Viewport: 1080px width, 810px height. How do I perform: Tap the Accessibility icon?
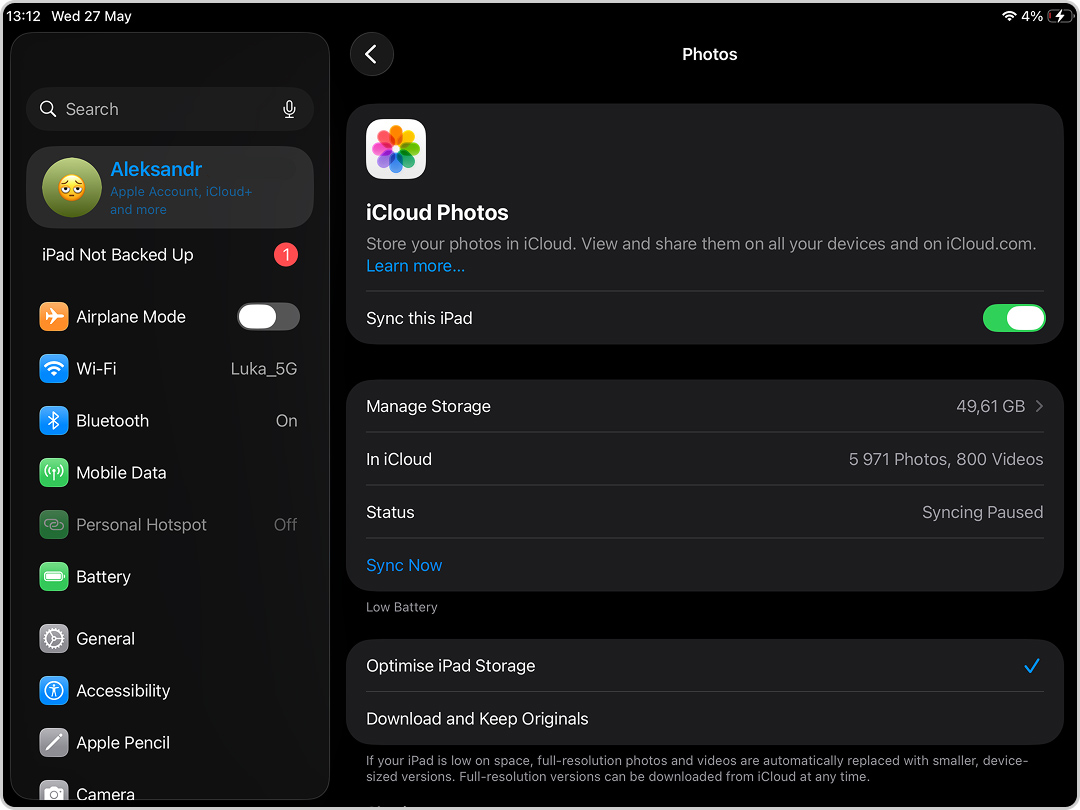click(x=54, y=691)
